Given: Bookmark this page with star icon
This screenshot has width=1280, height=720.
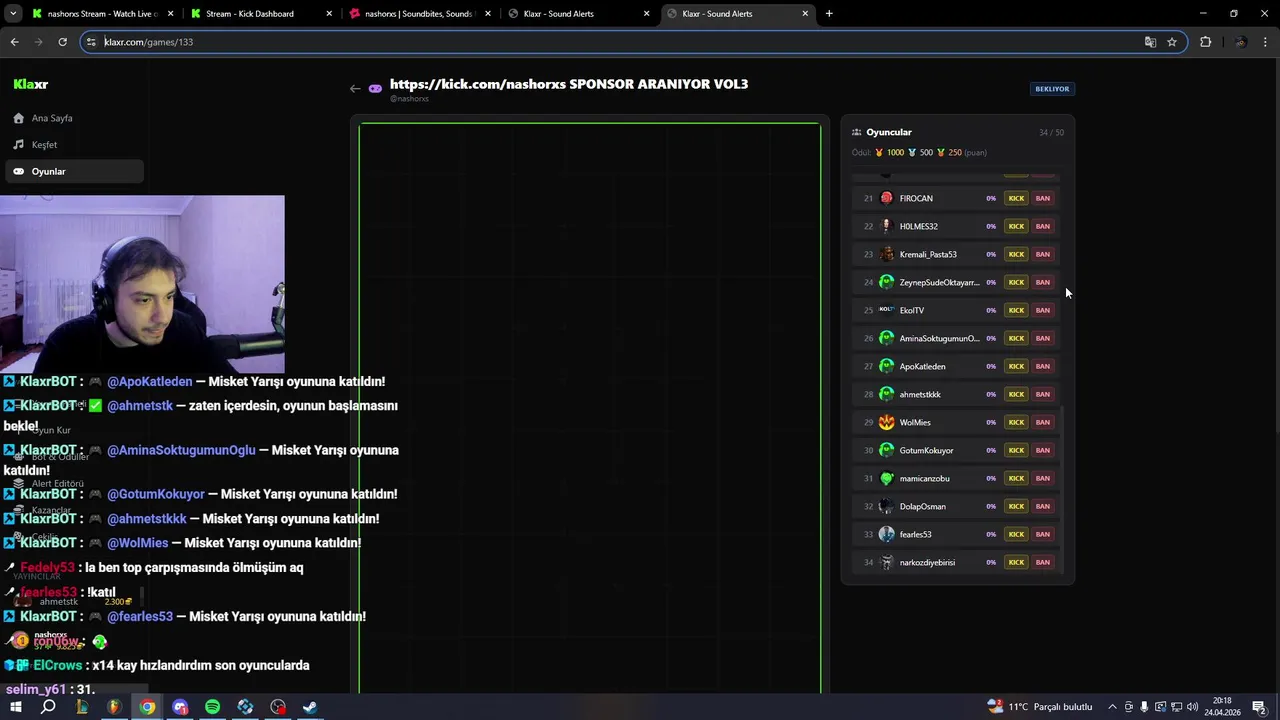Looking at the screenshot, I should click(1172, 42).
